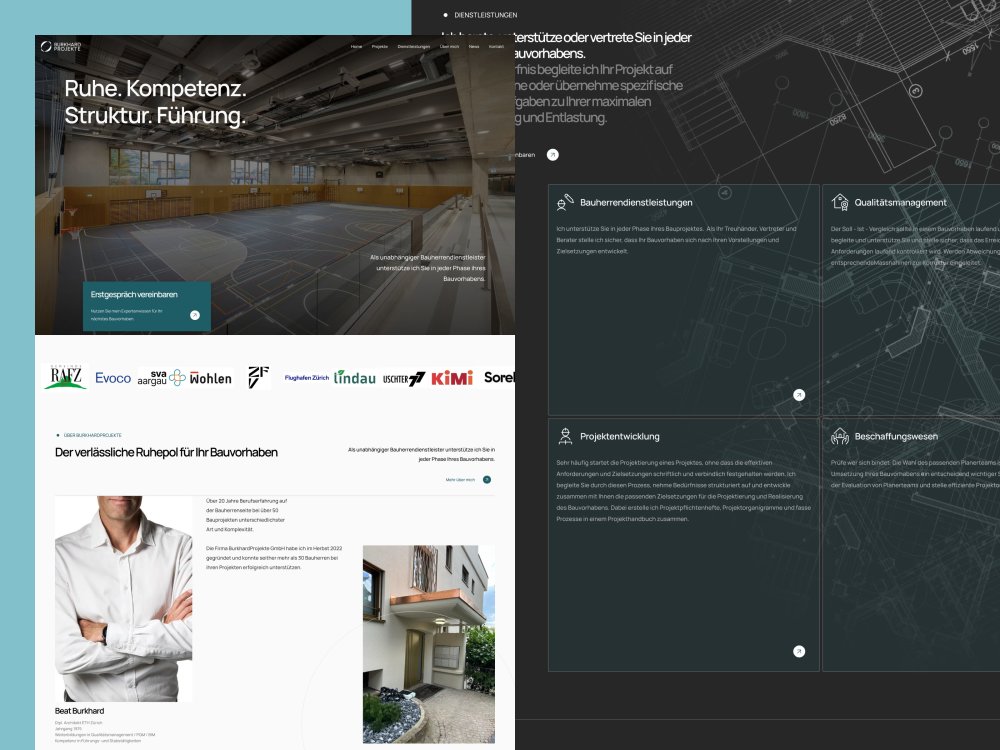The width and height of the screenshot is (1000, 750).
Task: Click the Erstgespräch vereinbaren button
Action: point(147,306)
